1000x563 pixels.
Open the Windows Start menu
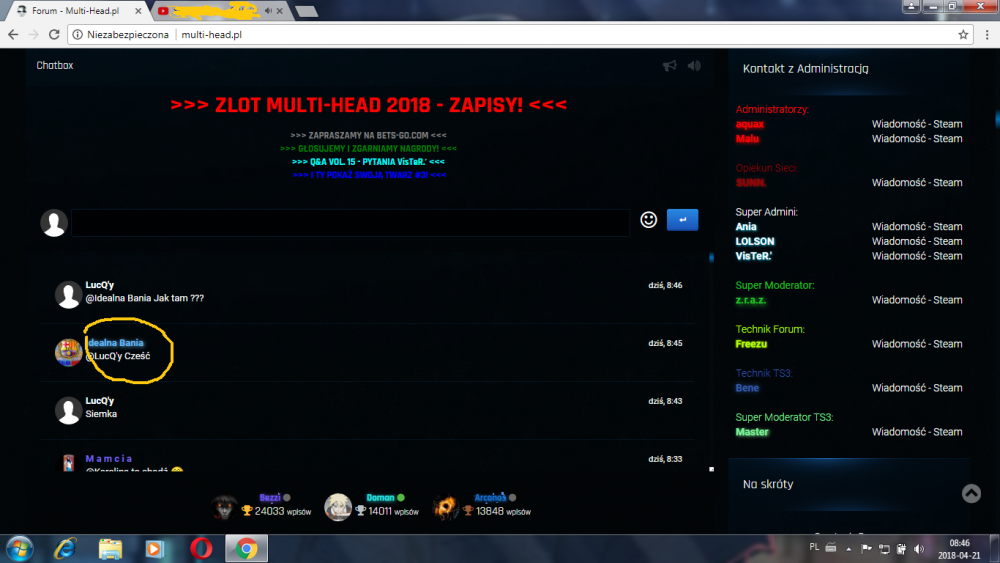19,548
